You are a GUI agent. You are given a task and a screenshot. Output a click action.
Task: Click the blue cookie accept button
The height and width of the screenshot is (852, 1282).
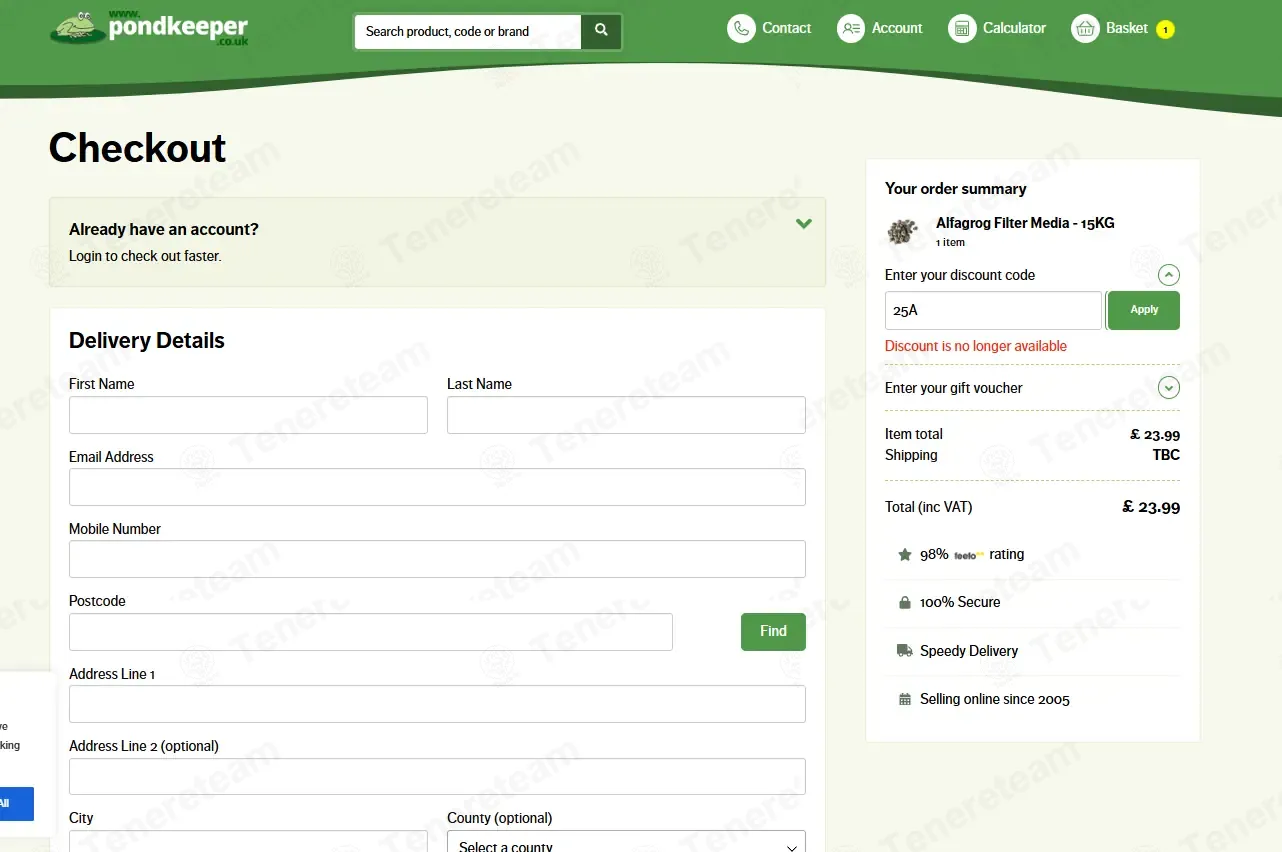(x=16, y=803)
